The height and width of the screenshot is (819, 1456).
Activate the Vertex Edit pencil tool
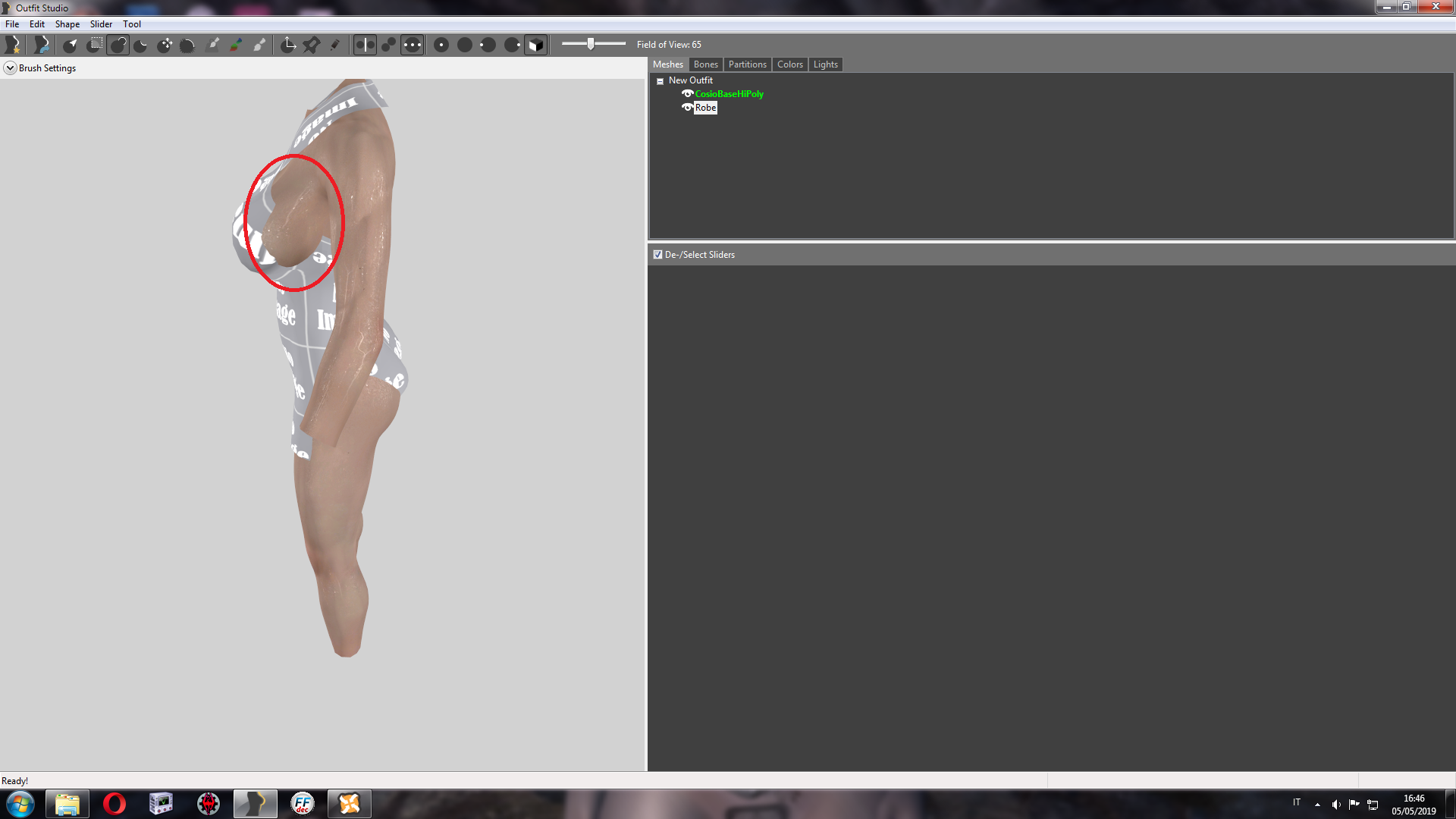point(335,45)
